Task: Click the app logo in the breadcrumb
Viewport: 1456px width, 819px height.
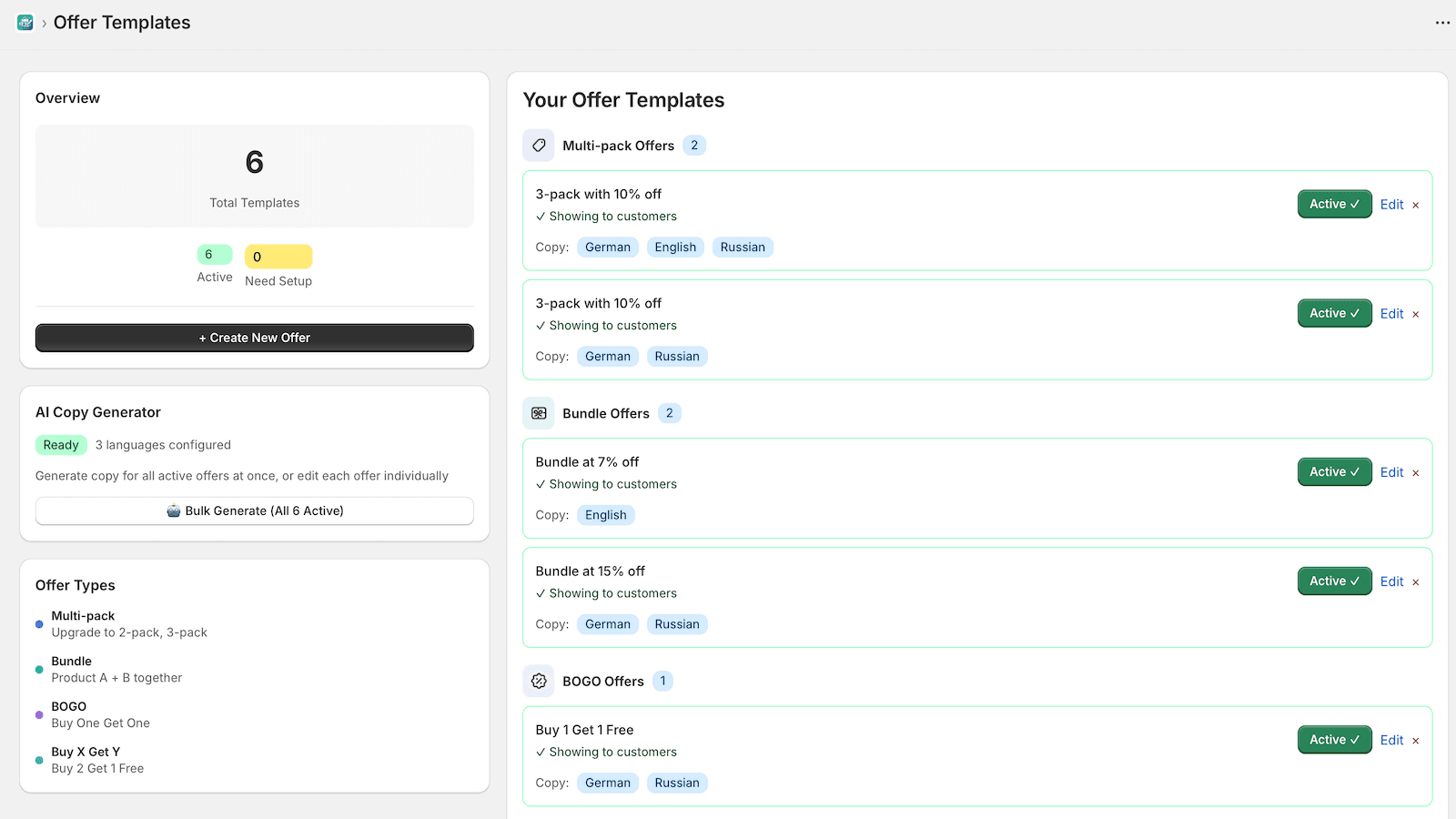Action: [25, 22]
